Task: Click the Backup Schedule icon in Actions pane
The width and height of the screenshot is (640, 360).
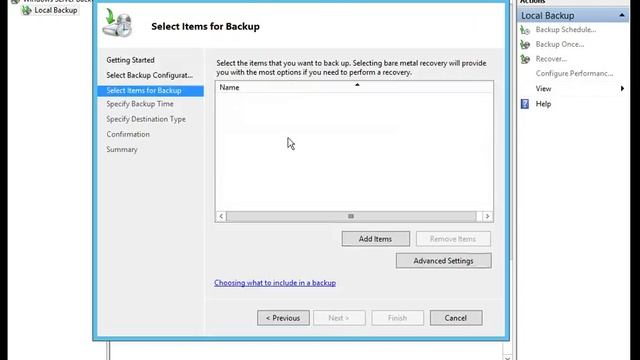Action: coord(525,30)
